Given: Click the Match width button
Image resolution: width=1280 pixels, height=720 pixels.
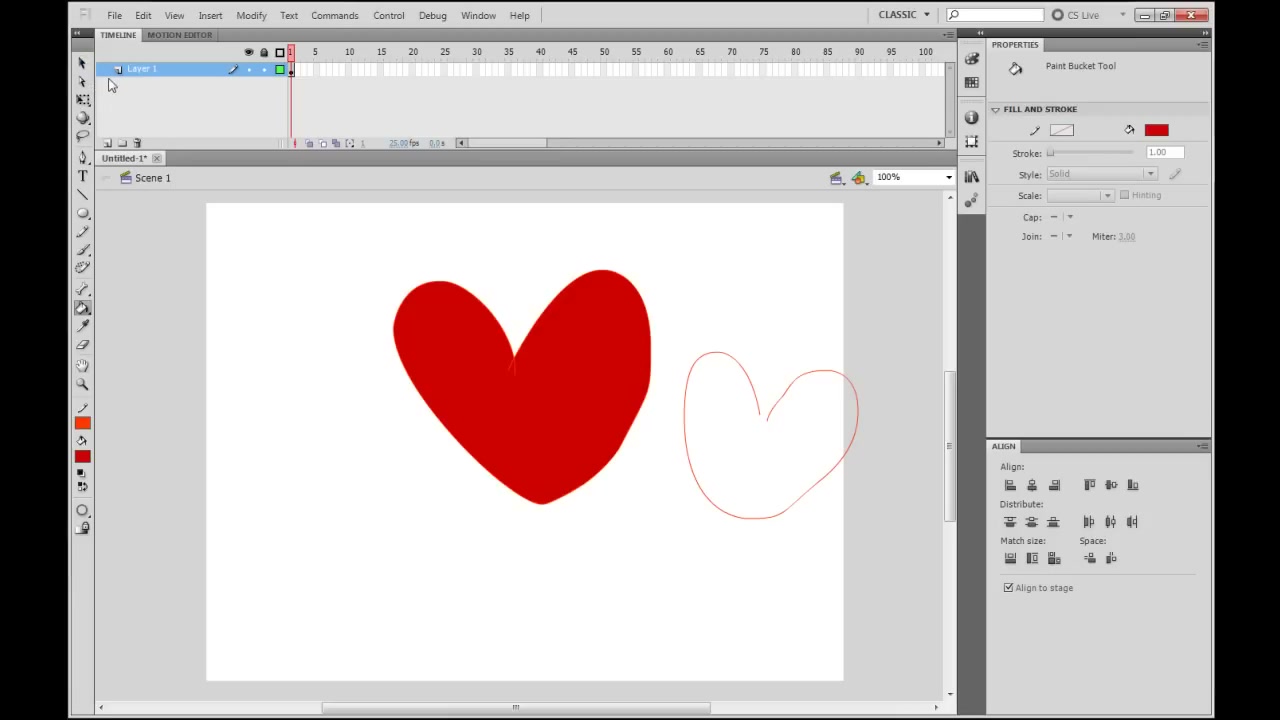Looking at the screenshot, I should 1010,558.
